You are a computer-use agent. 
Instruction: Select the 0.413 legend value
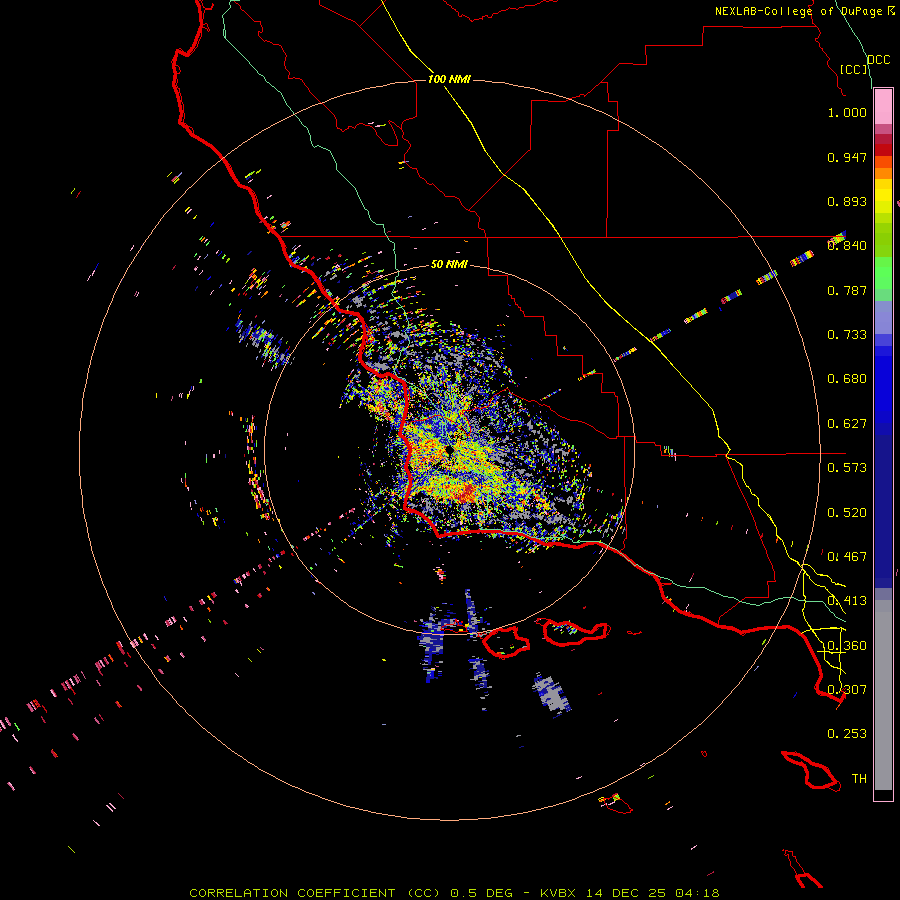tap(847, 601)
